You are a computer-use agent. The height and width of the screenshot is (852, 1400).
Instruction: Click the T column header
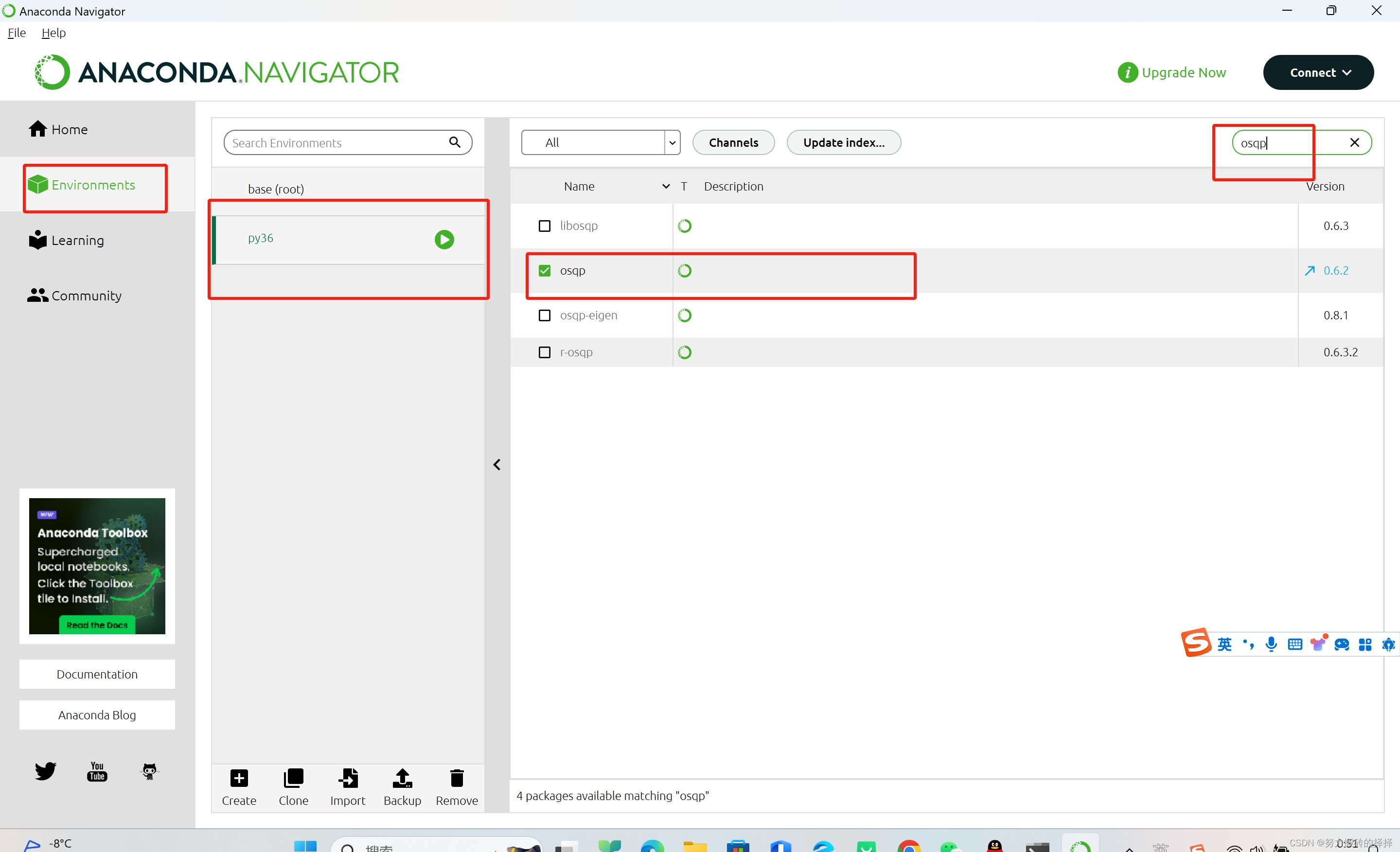point(684,186)
